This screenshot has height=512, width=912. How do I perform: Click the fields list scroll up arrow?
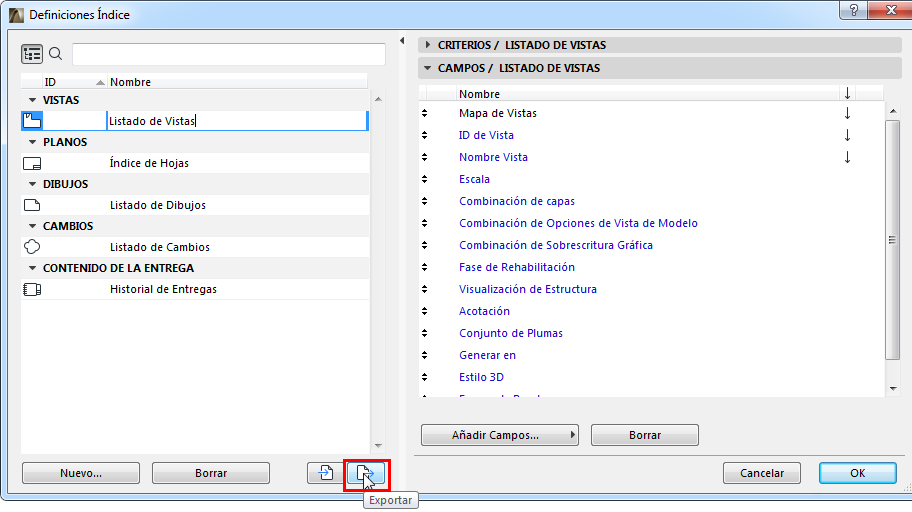(x=893, y=111)
